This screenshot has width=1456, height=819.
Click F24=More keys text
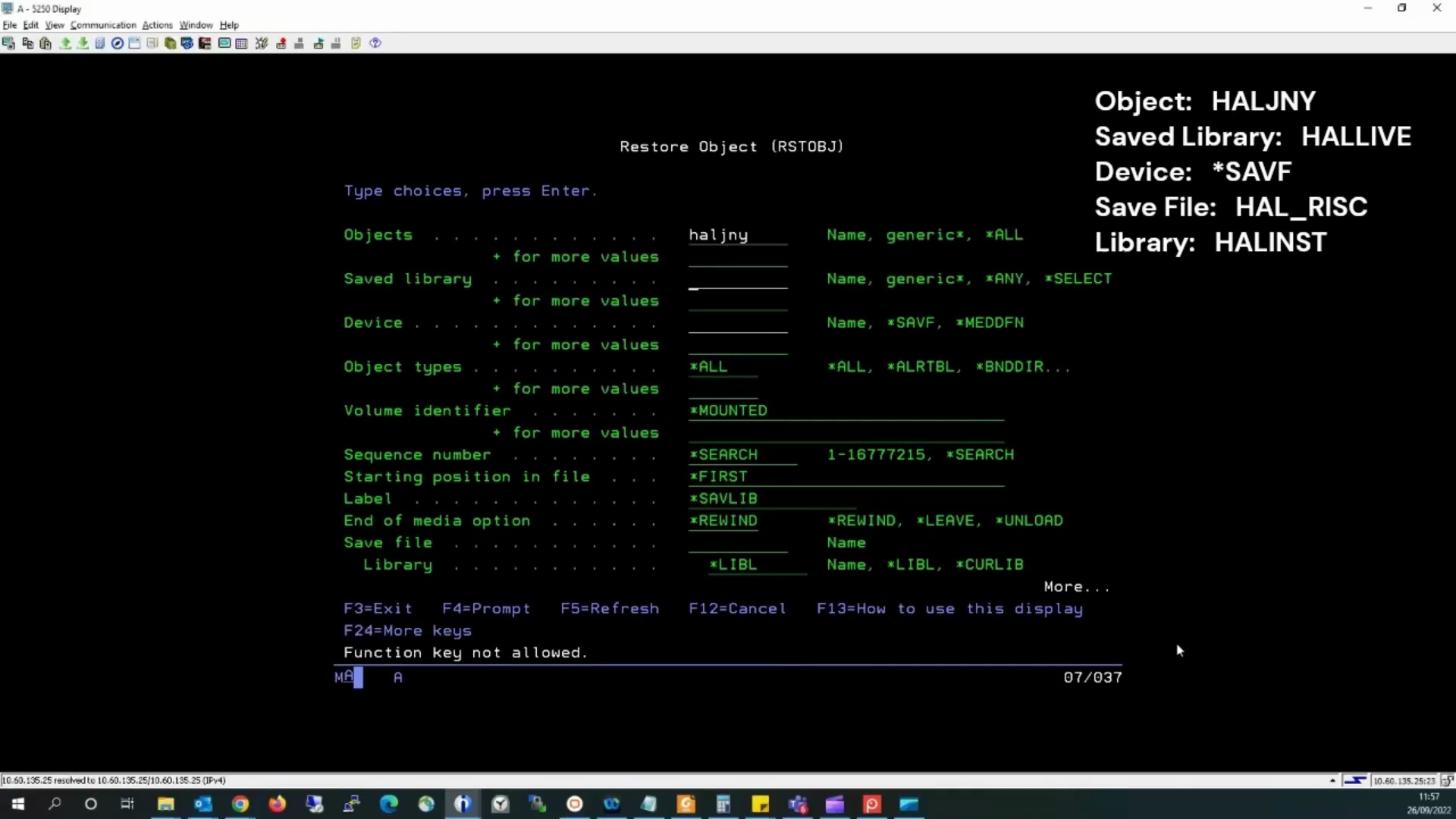pos(407,631)
